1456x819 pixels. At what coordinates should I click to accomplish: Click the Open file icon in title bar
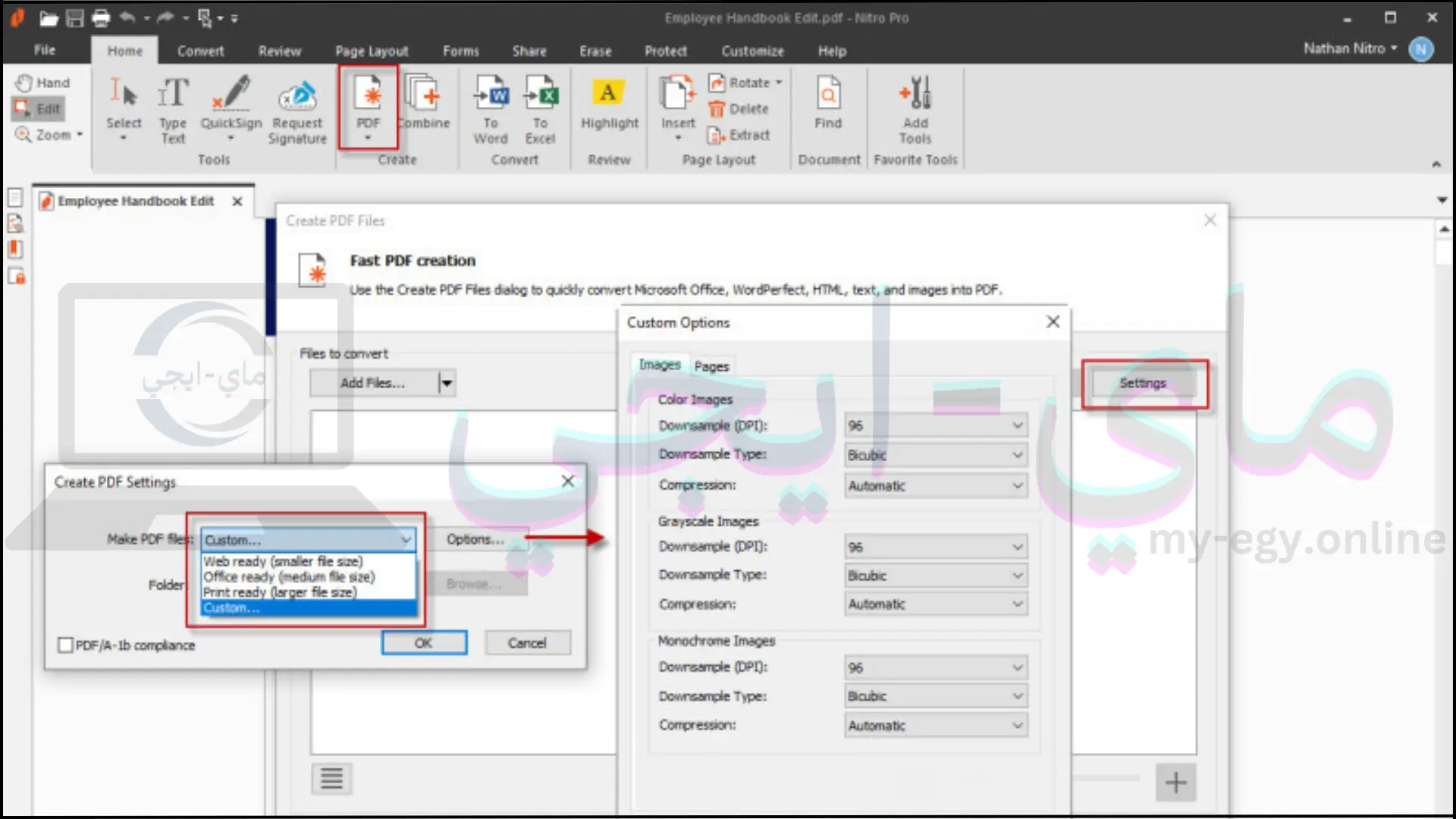point(49,18)
